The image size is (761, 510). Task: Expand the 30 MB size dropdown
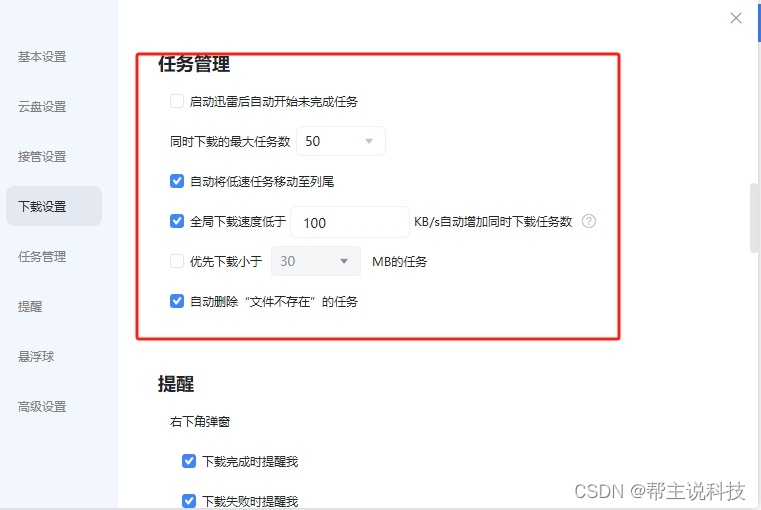point(315,261)
